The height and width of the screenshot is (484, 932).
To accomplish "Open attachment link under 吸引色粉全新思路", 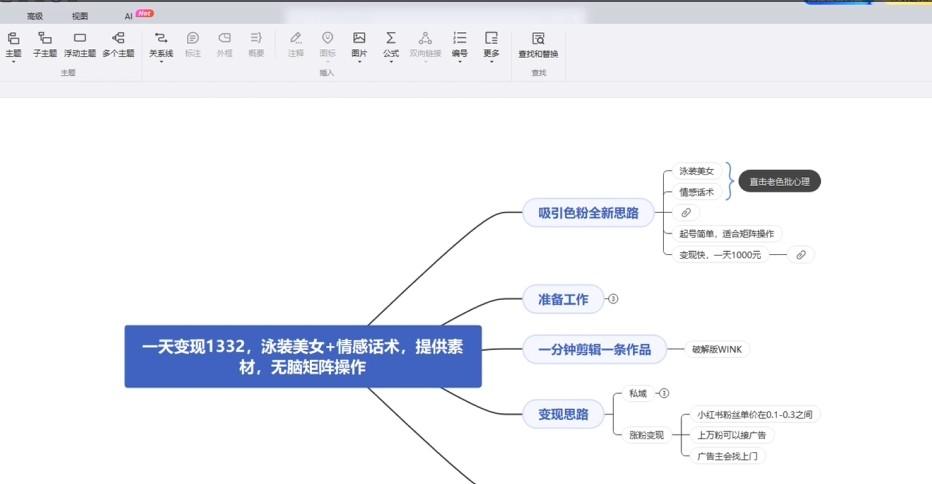I will pos(685,213).
